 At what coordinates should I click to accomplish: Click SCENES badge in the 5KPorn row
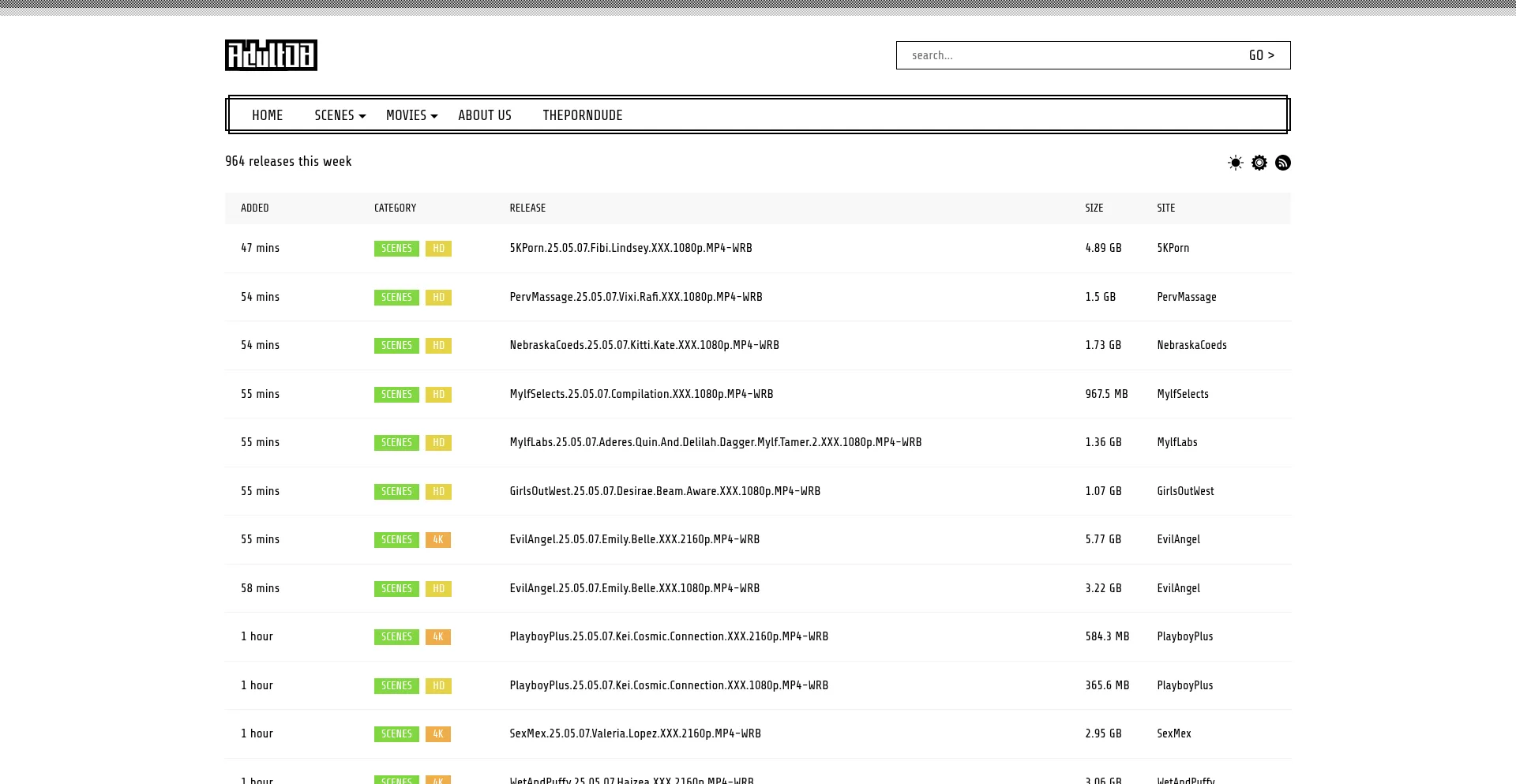tap(396, 248)
